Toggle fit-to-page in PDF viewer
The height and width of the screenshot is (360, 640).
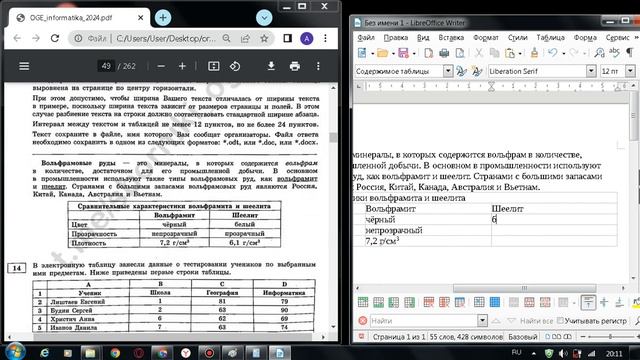[x=213, y=66]
